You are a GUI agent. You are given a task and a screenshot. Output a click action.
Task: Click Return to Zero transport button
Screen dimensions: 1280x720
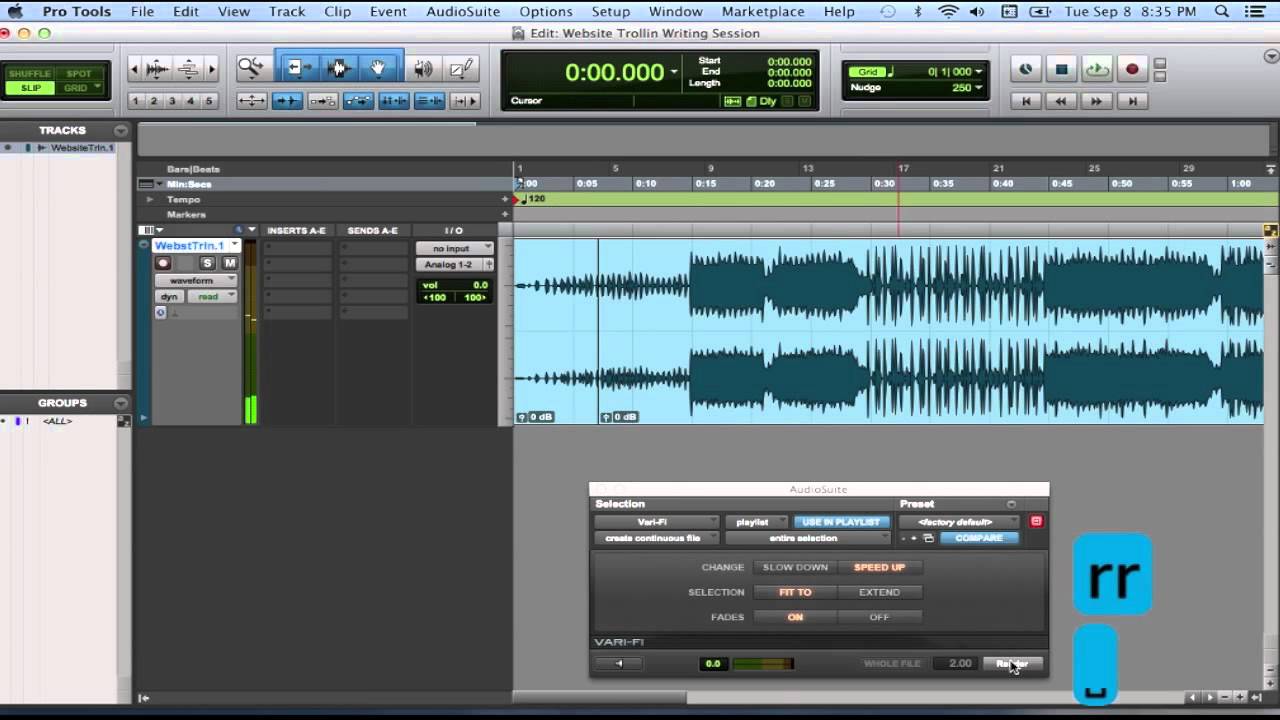(1025, 101)
